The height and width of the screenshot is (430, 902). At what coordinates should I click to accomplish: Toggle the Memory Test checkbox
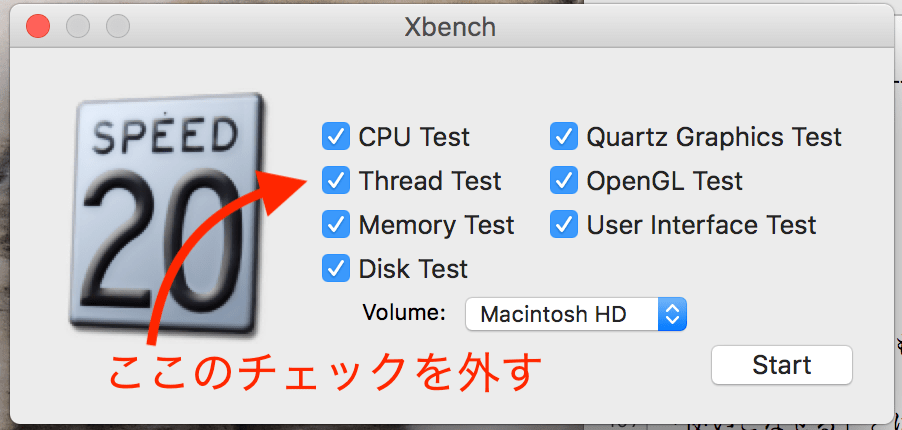coord(335,225)
